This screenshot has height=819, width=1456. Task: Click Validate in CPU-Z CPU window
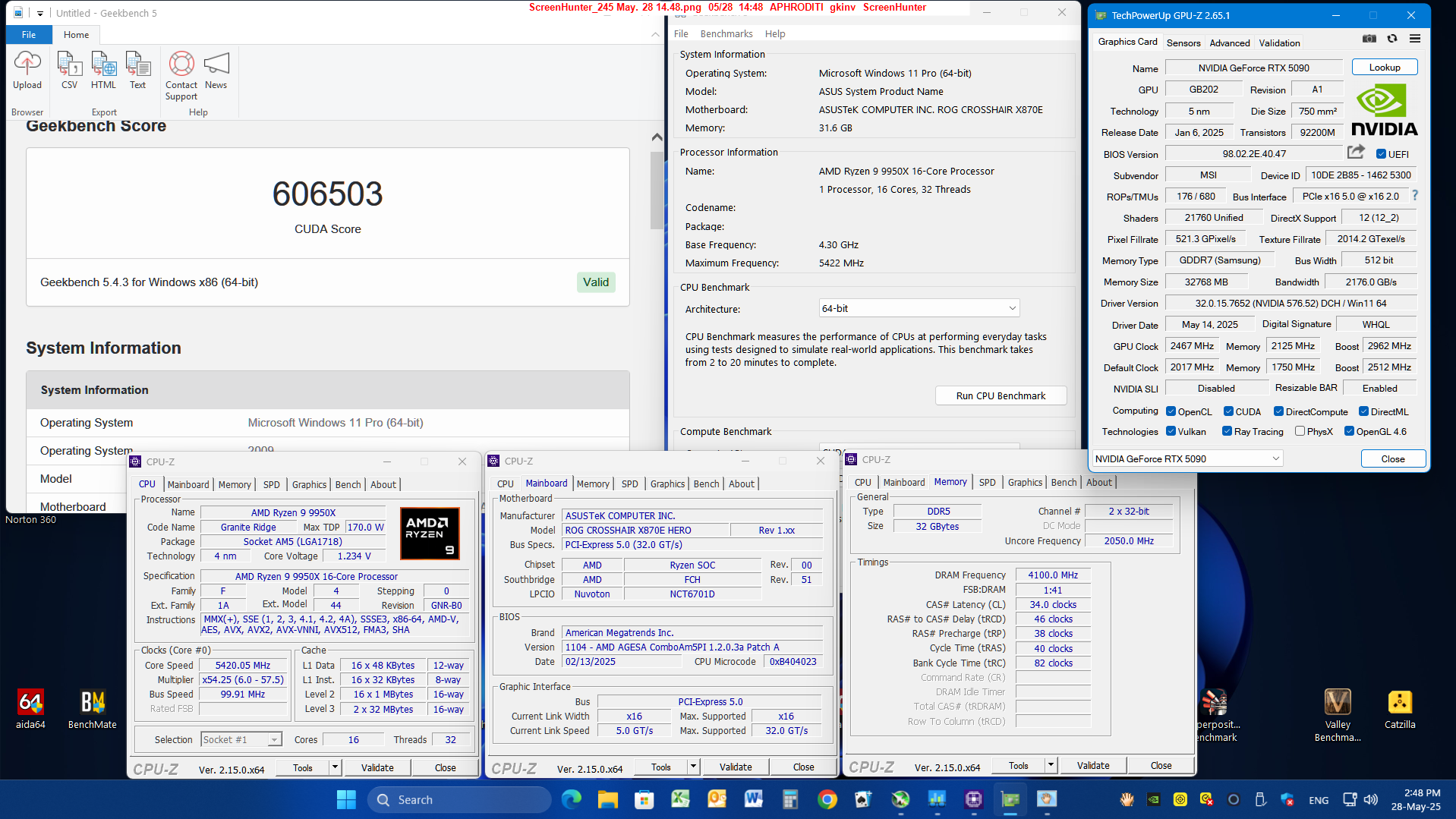pyautogui.click(x=377, y=767)
